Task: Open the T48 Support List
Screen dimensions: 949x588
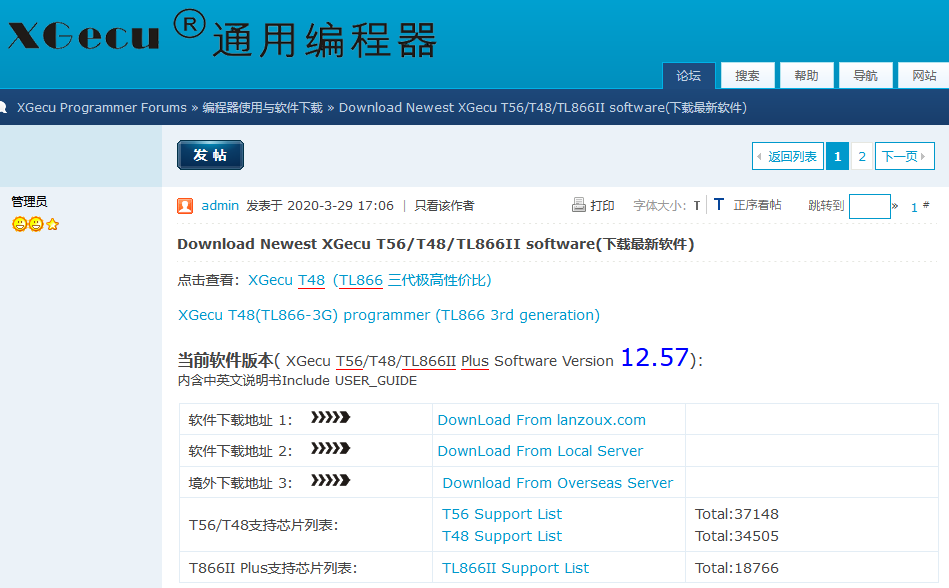Action: coord(502,536)
